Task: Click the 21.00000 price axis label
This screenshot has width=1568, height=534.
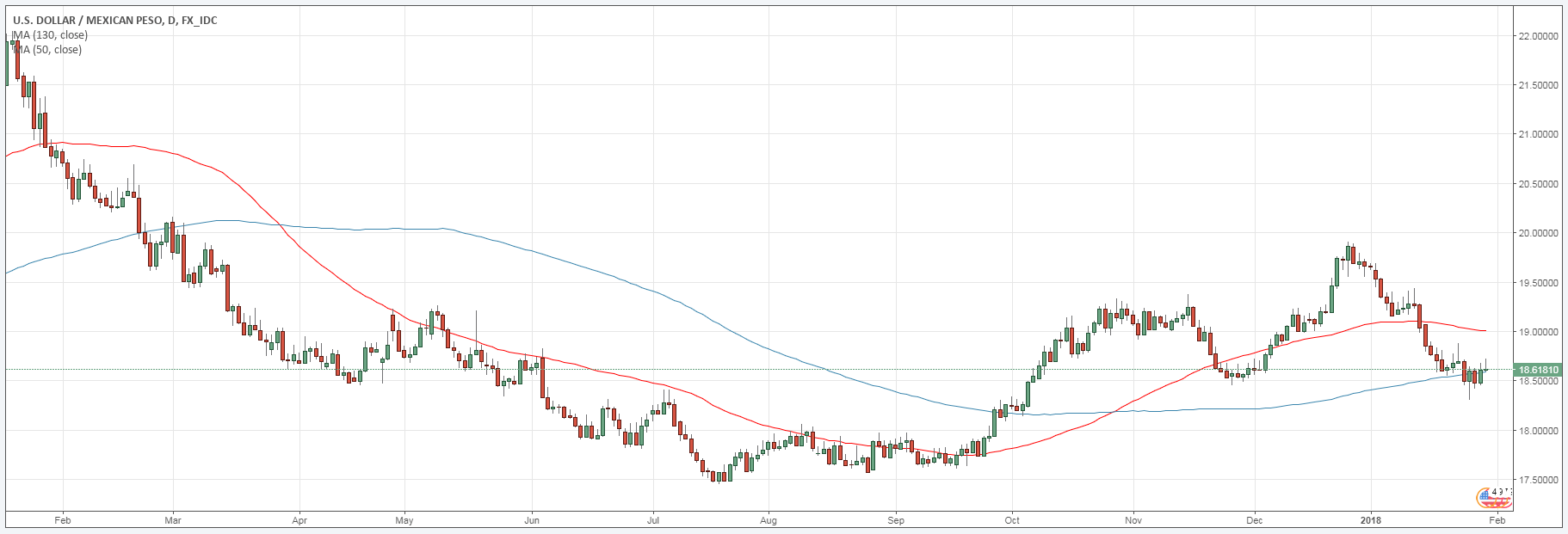Action: click(1539, 135)
